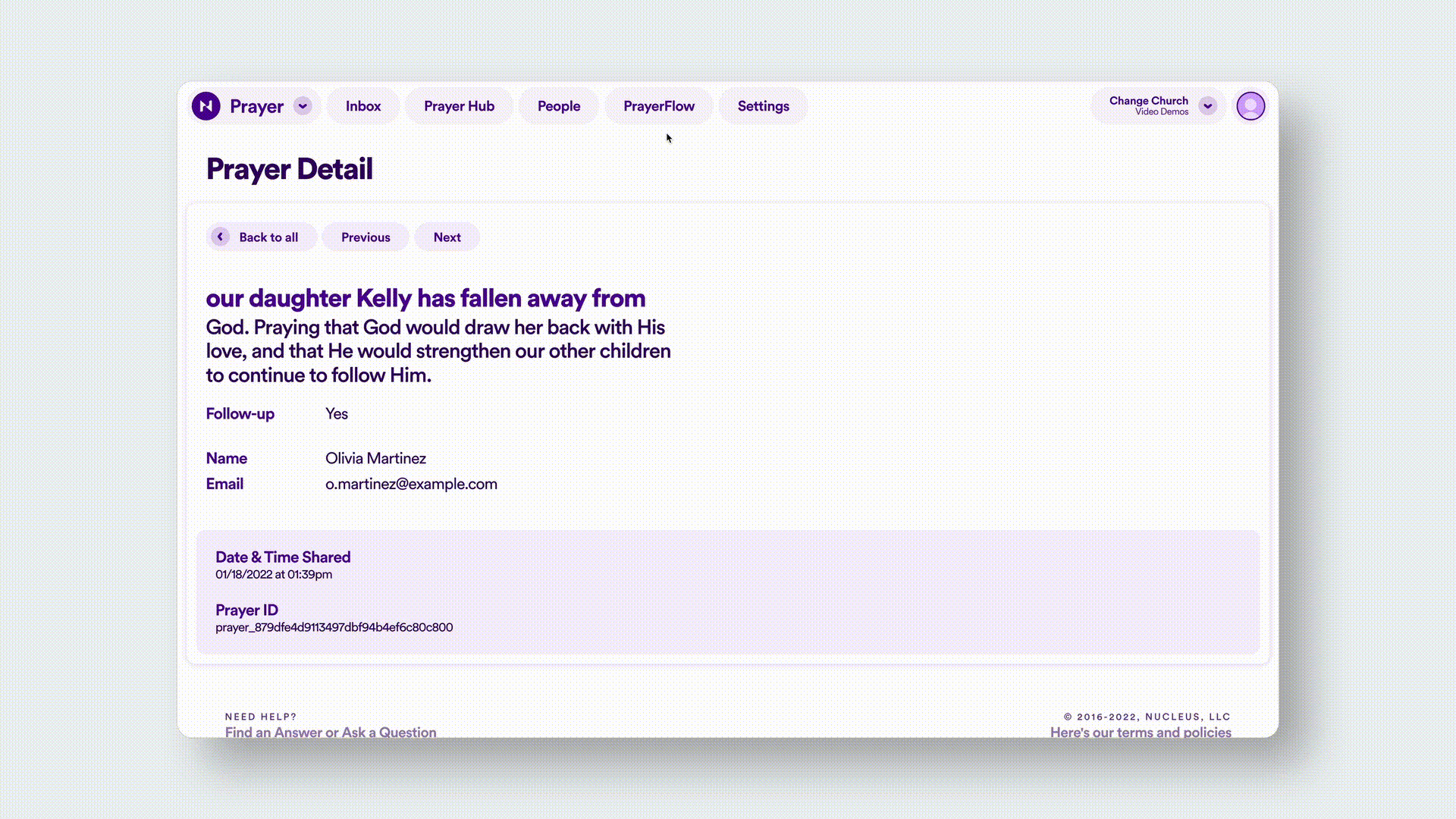Click the back arrow circle icon
Image resolution: width=1456 pixels, height=819 pixels.
click(220, 237)
